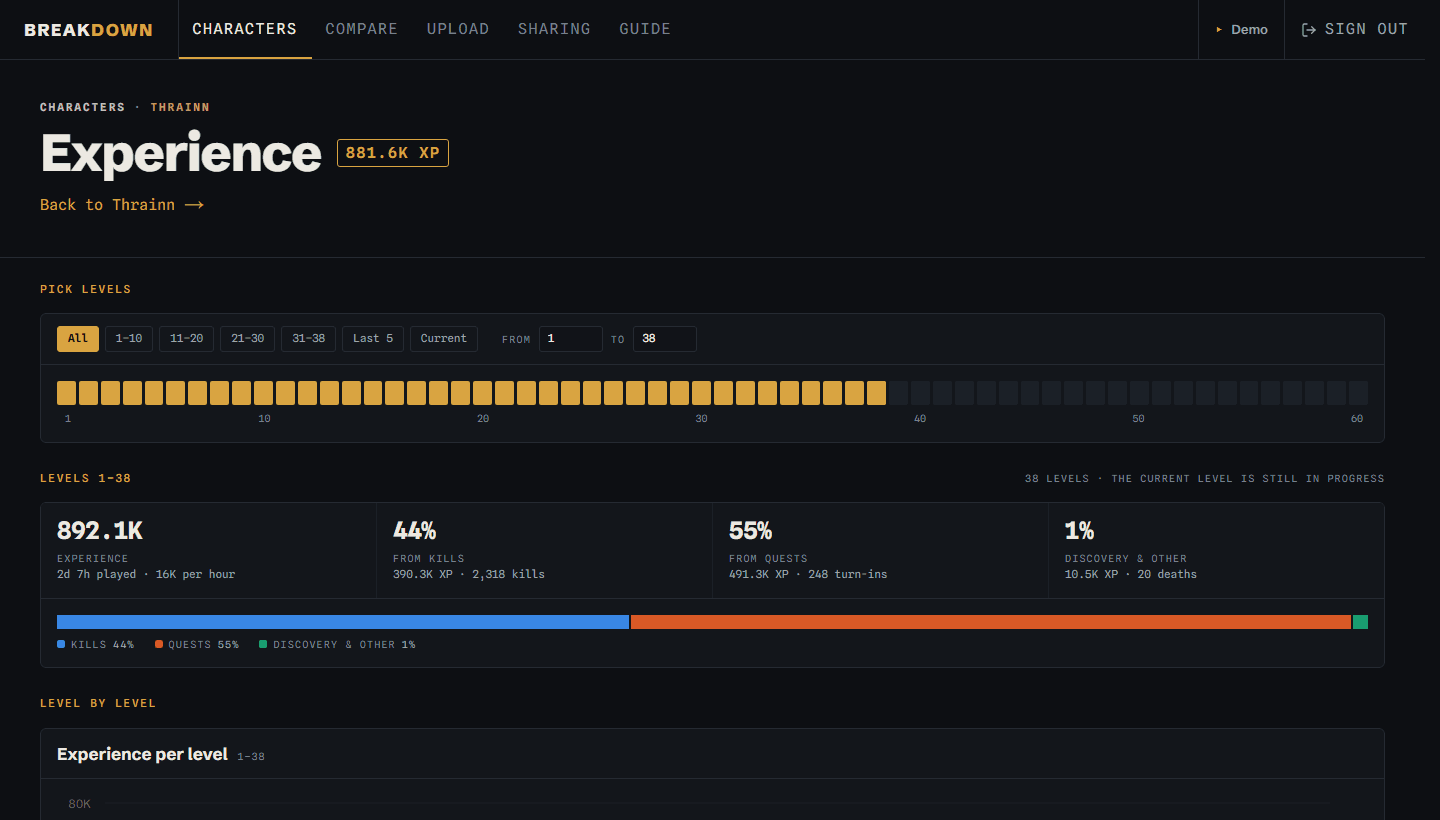Viewport: 1440px width, 820px height.
Task: Click the sign out door-arrow icon
Action: (x=1308, y=30)
